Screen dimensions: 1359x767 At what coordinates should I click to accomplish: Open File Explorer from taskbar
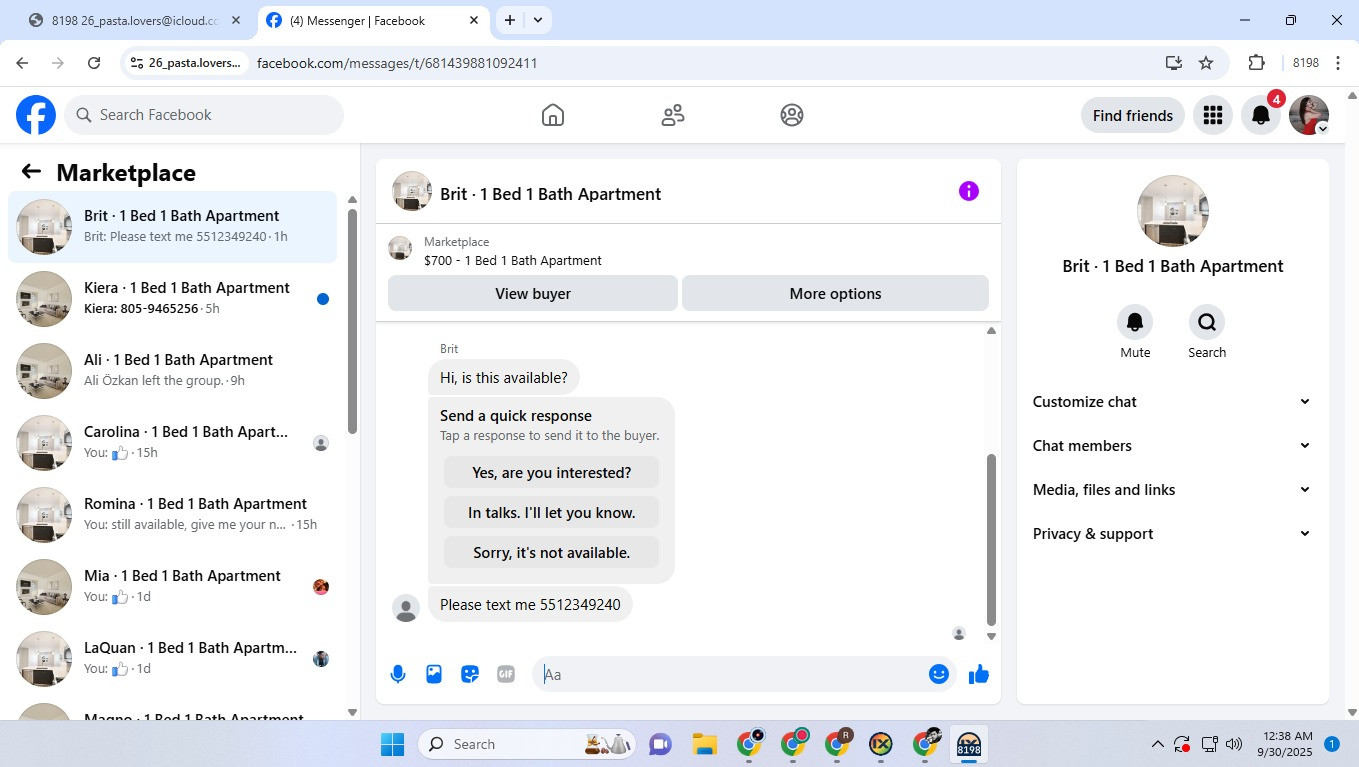coord(704,744)
